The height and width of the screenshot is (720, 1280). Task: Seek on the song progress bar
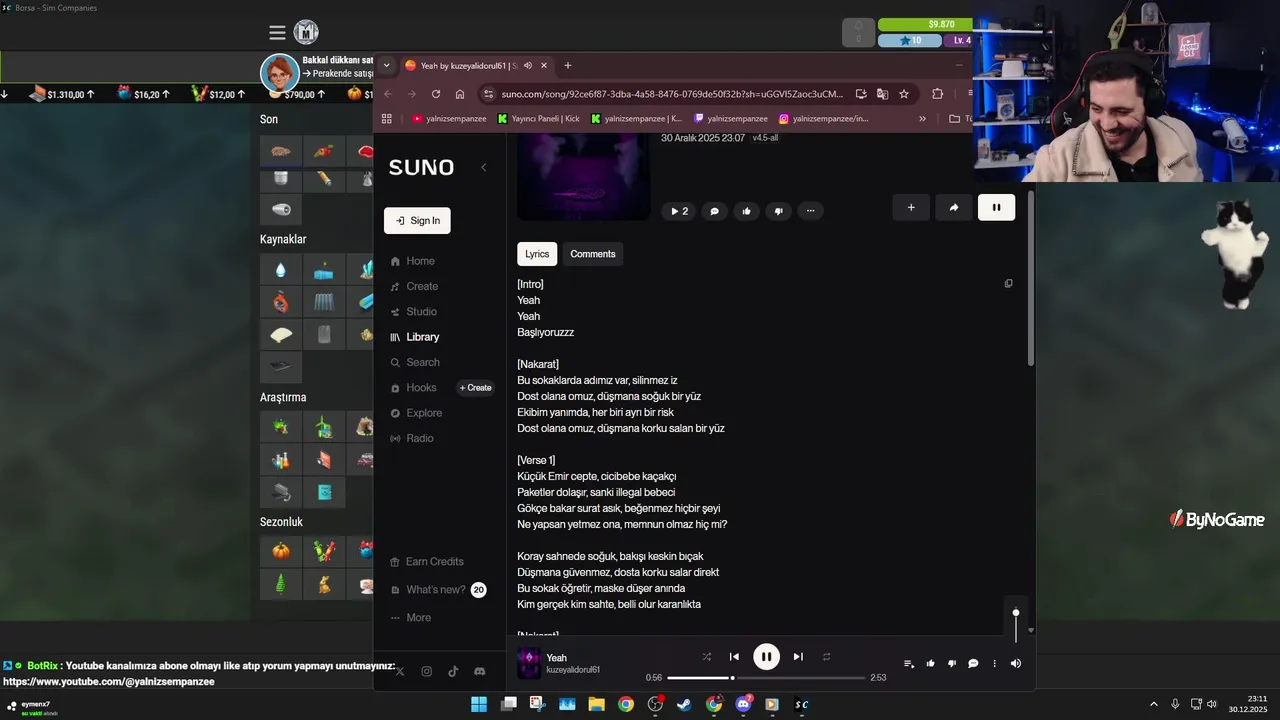coord(766,678)
